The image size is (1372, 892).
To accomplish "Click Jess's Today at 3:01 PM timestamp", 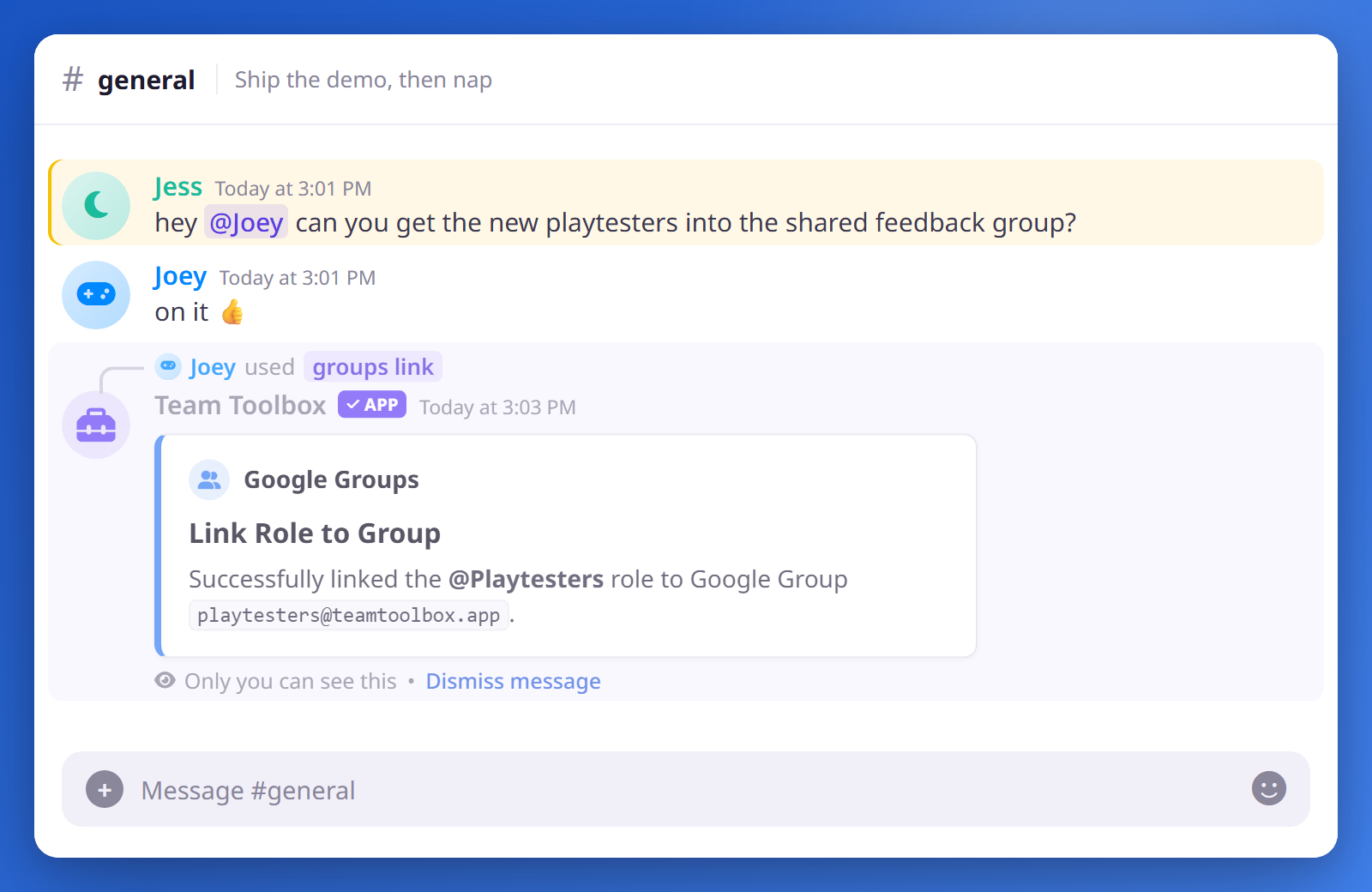I will 293,189.
